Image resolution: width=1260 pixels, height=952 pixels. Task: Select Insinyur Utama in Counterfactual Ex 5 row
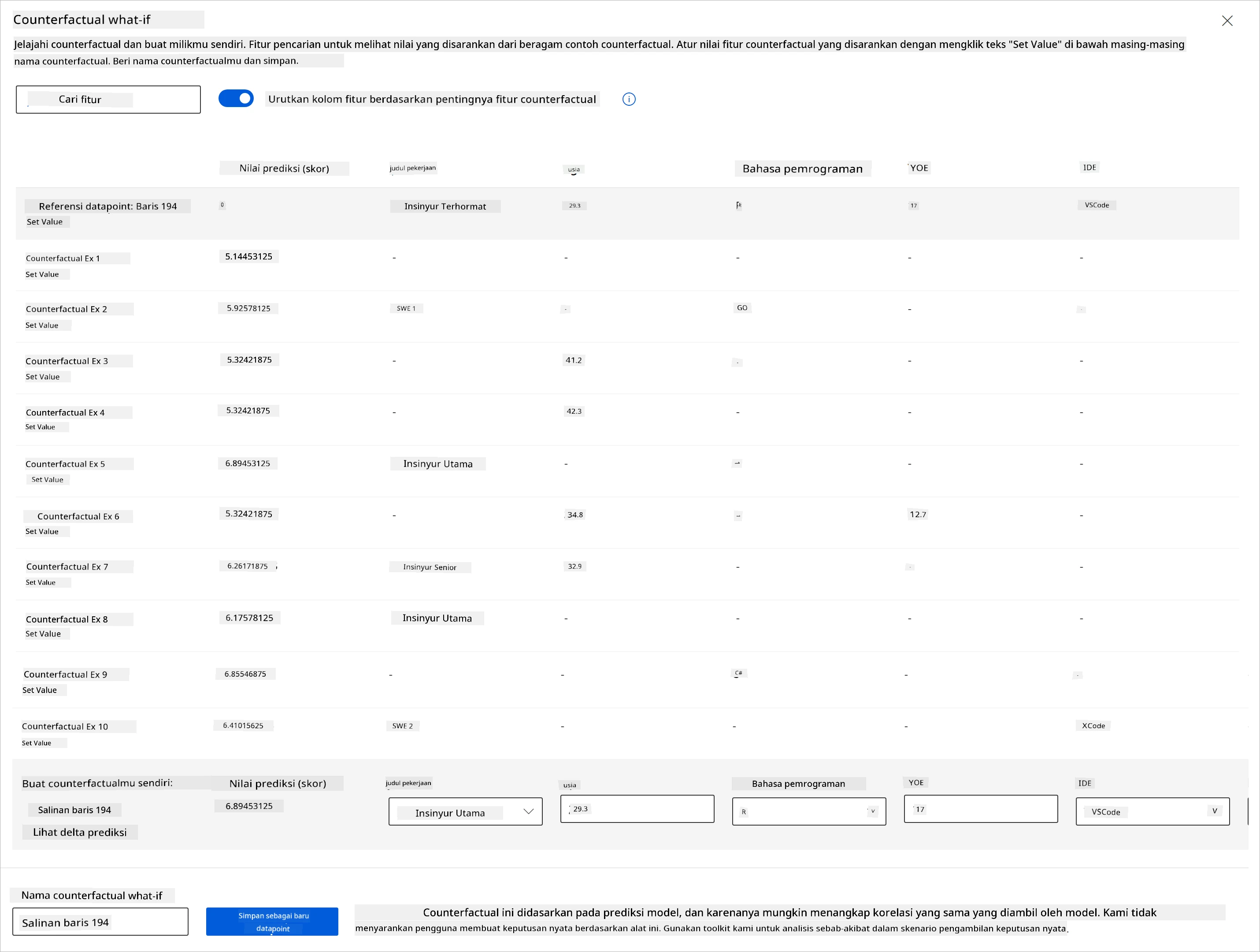click(438, 464)
